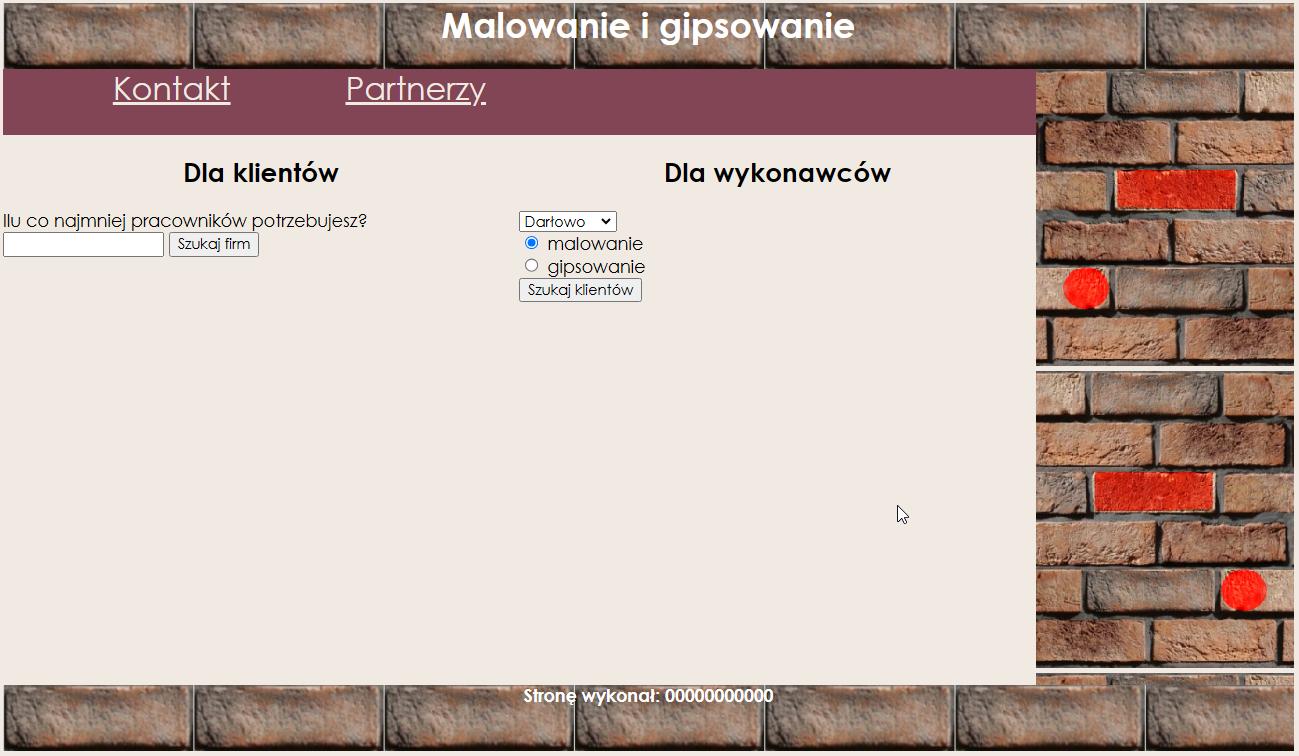Click the Dla klientów heading
Viewport: 1299px width, 756px height.
pos(261,173)
